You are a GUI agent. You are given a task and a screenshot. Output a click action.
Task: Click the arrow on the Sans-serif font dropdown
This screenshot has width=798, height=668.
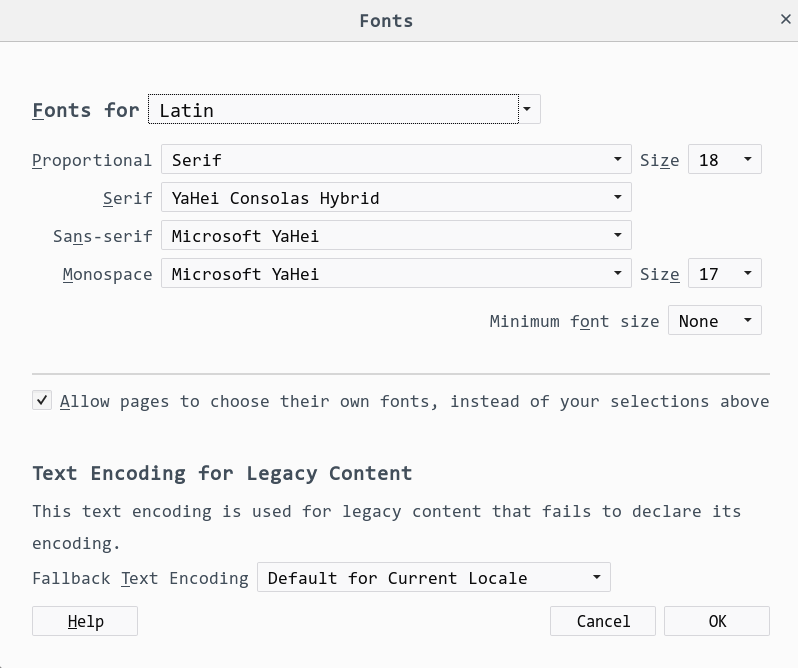click(x=617, y=235)
